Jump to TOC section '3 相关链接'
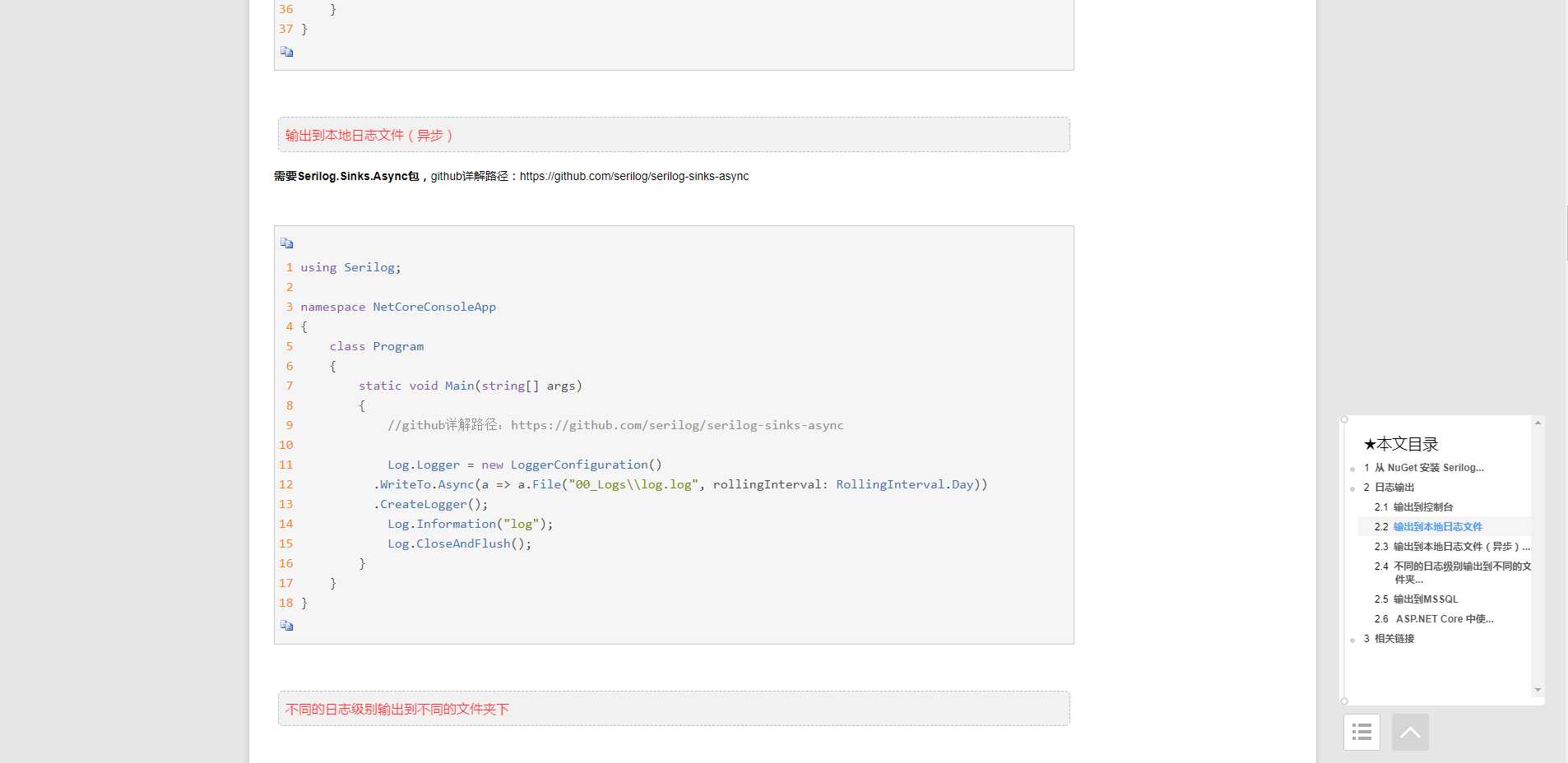The image size is (1568, 763). (1389, 639)
